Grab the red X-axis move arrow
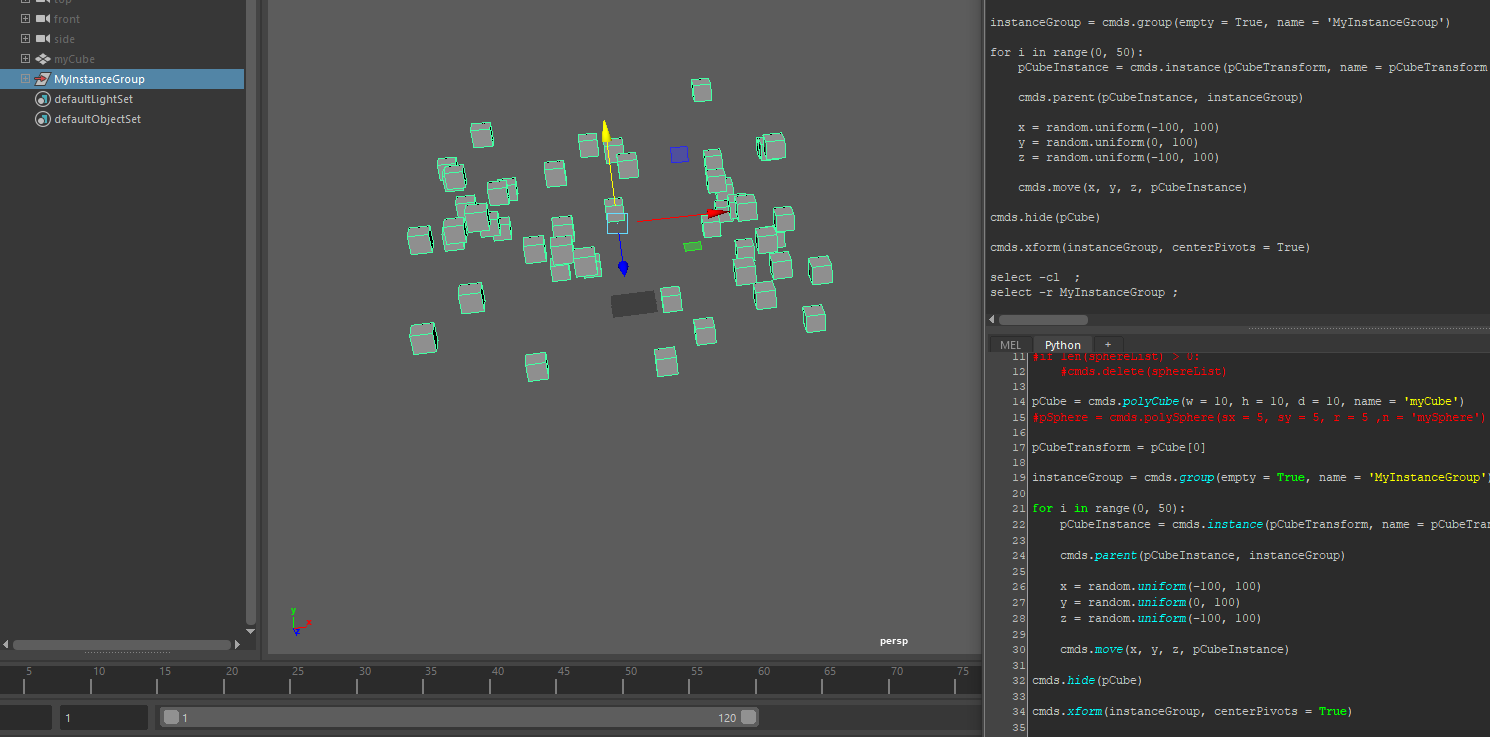The width and height of the screenshot is (1490, 737). (x=717, y=213)
